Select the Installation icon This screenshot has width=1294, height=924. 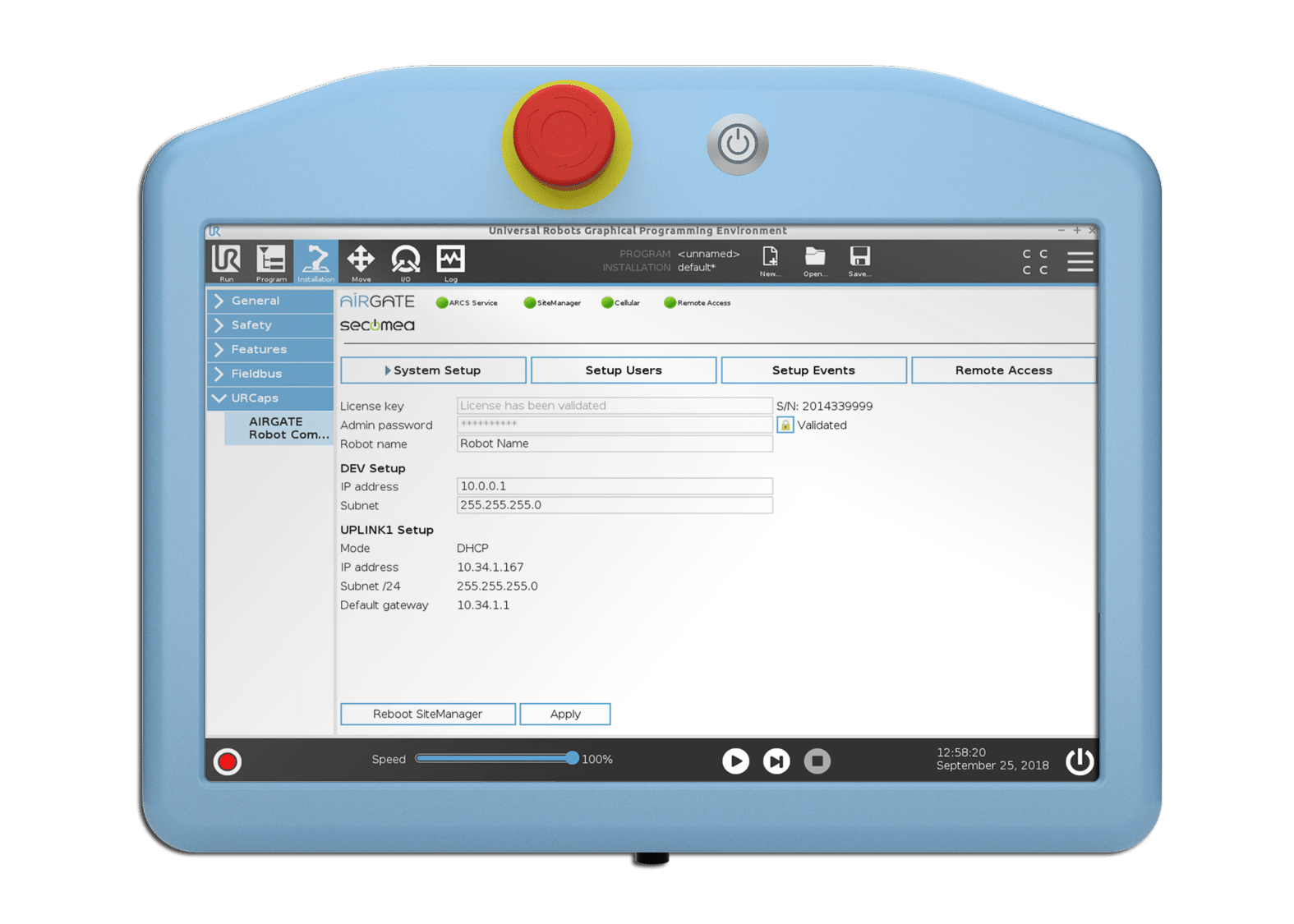point(315,262)
